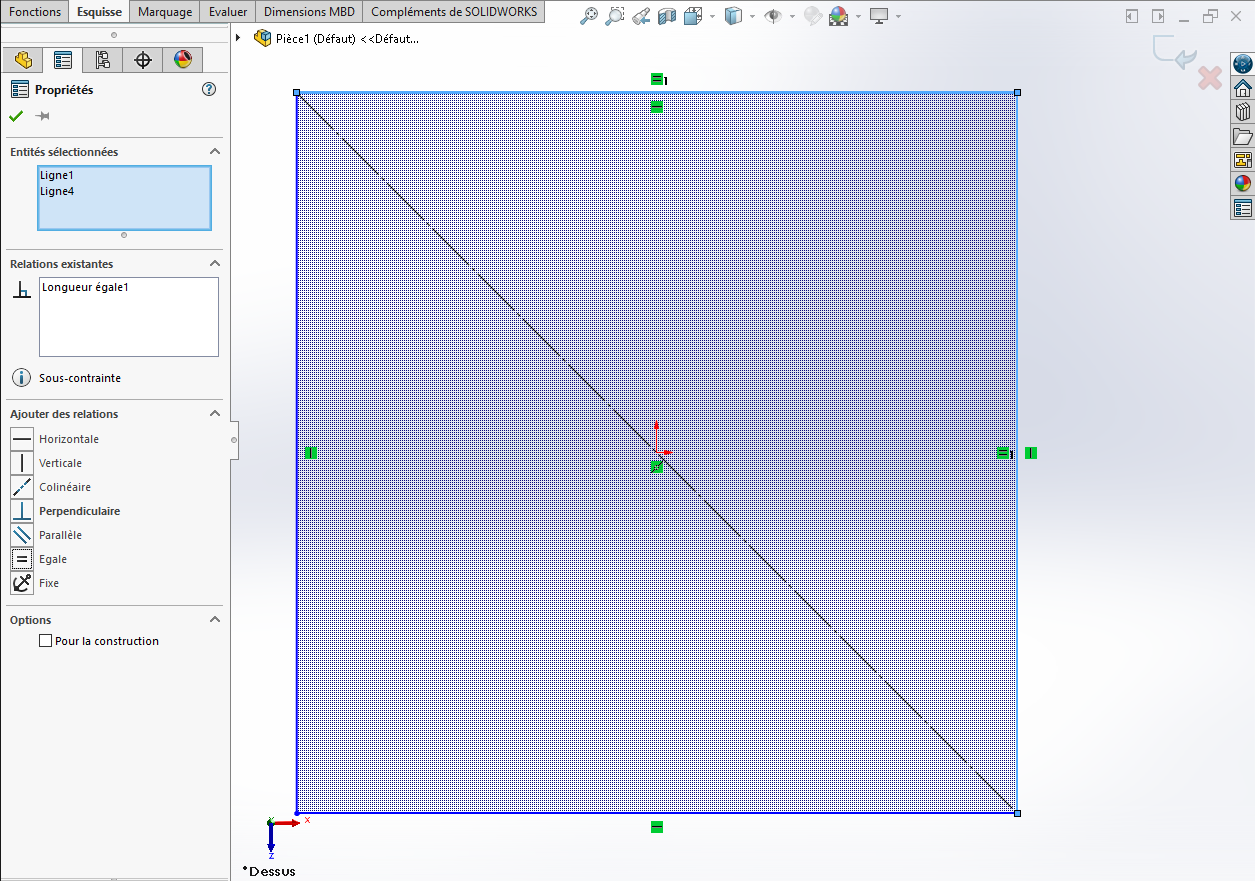The width and height of the screenshot is (1255, 881).
Task: Open File Explorer folder in task pane
Action: click(1243, 136)
